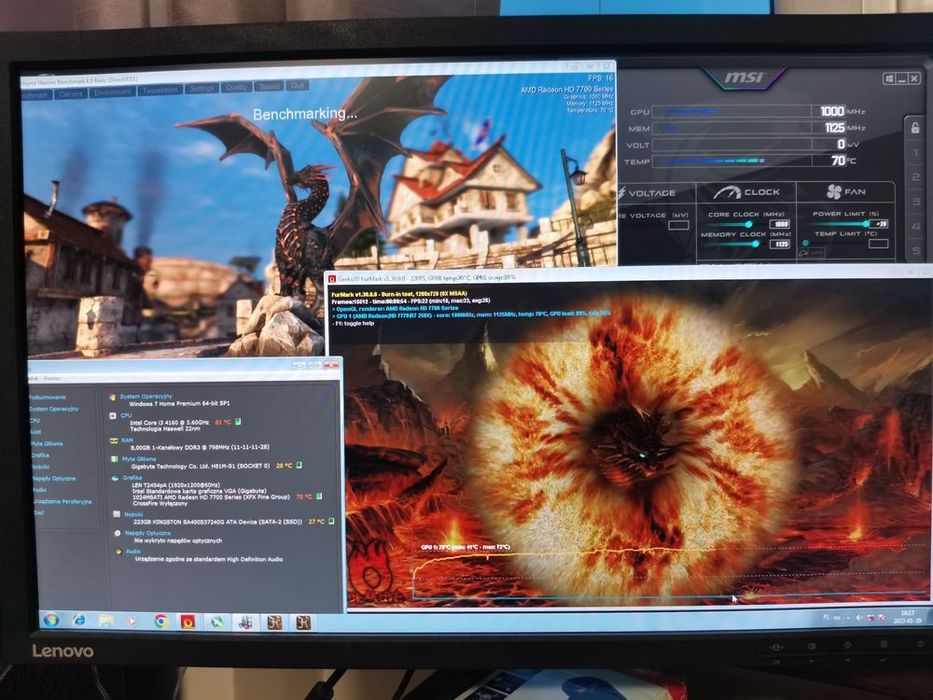Adjust the Power Limit slider knob
933x700 pixels.
tap(866, 224)
